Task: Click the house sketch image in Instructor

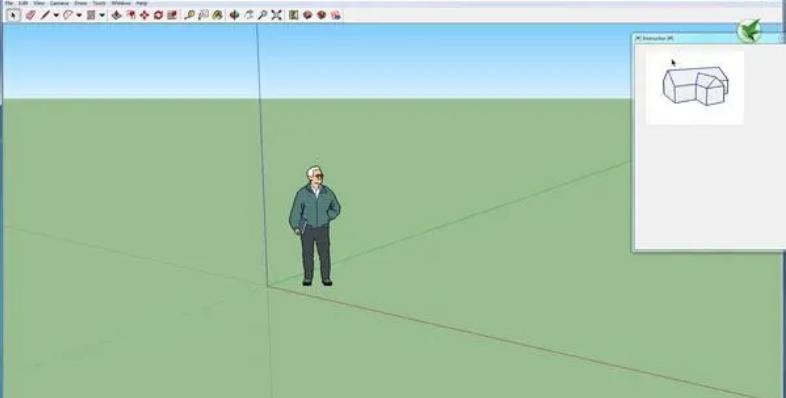Action: (695, 87)
